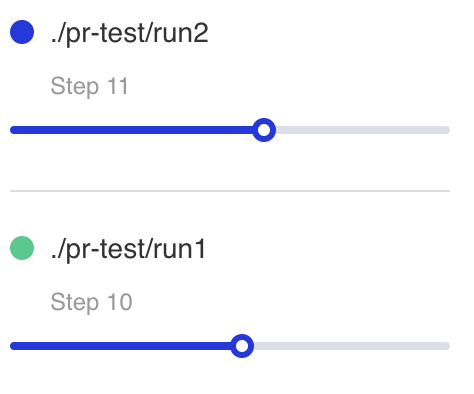Grab the run1 step slider handle
474x394 pixels.
tap(242, 346)
